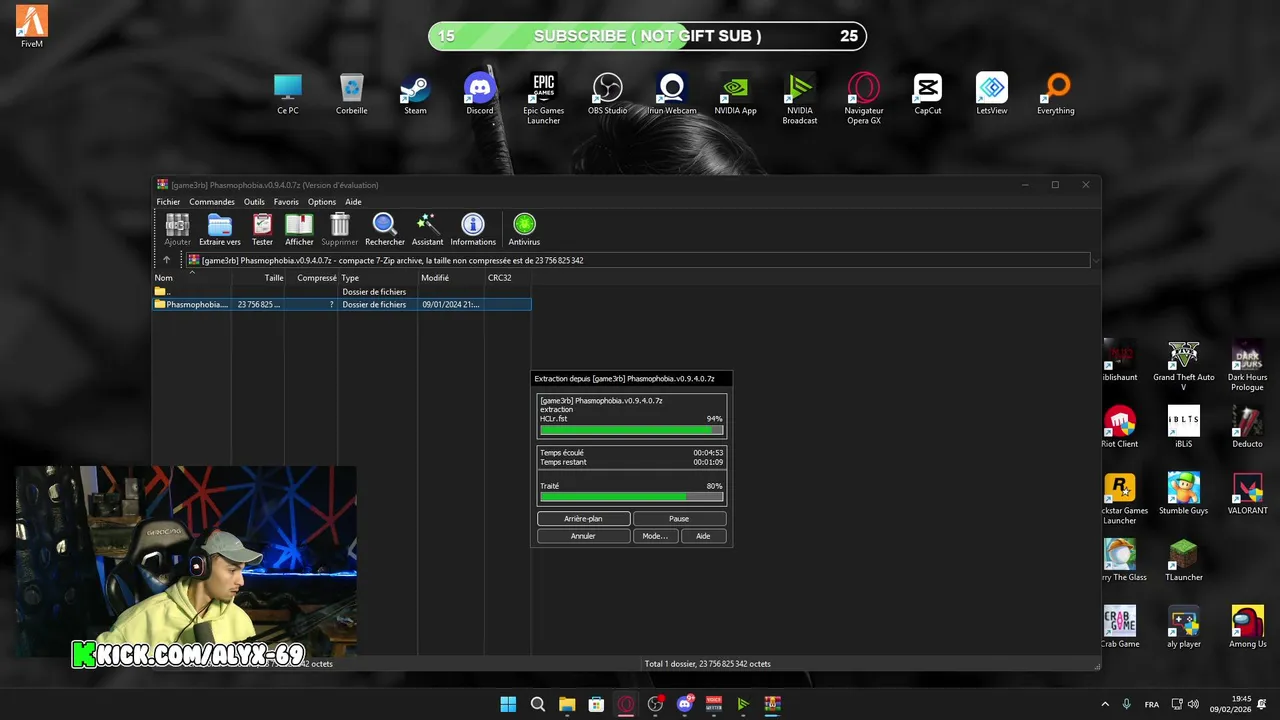The height and width of the screenshot is (720, 1280).
Task: Select the CapCut desktop shortcut
Action: click(928, 94)
